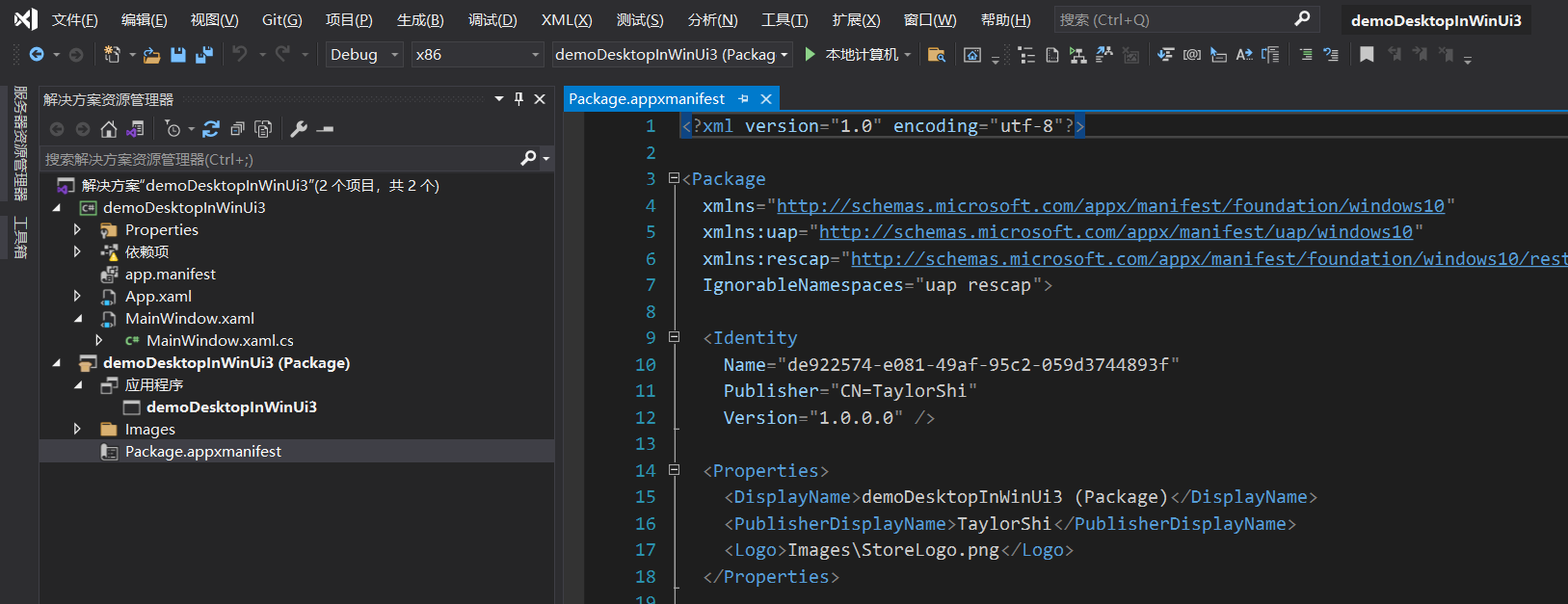Click the bookmark icon in the toolbar
The width and height of the screenshot is (1568, 604).
click(x=1367, y=55)
